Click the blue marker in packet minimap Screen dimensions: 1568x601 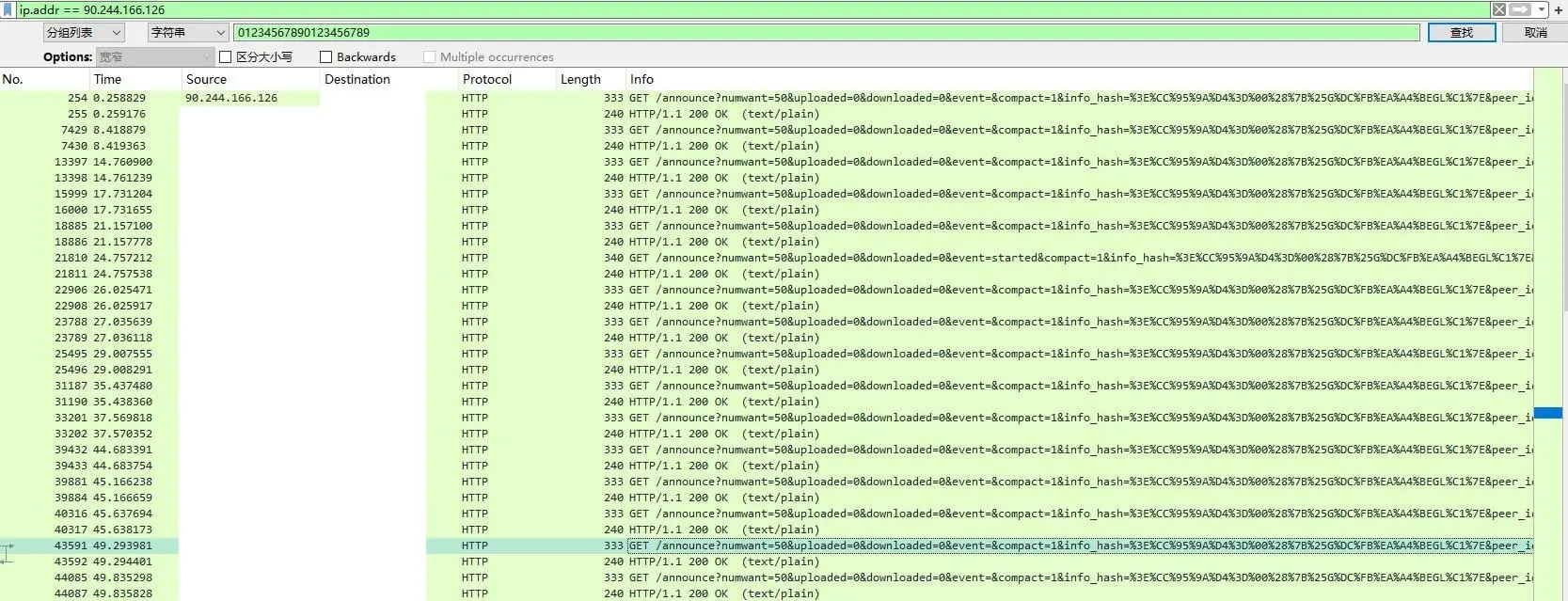pyautogui.click(x=1547, y=413)
